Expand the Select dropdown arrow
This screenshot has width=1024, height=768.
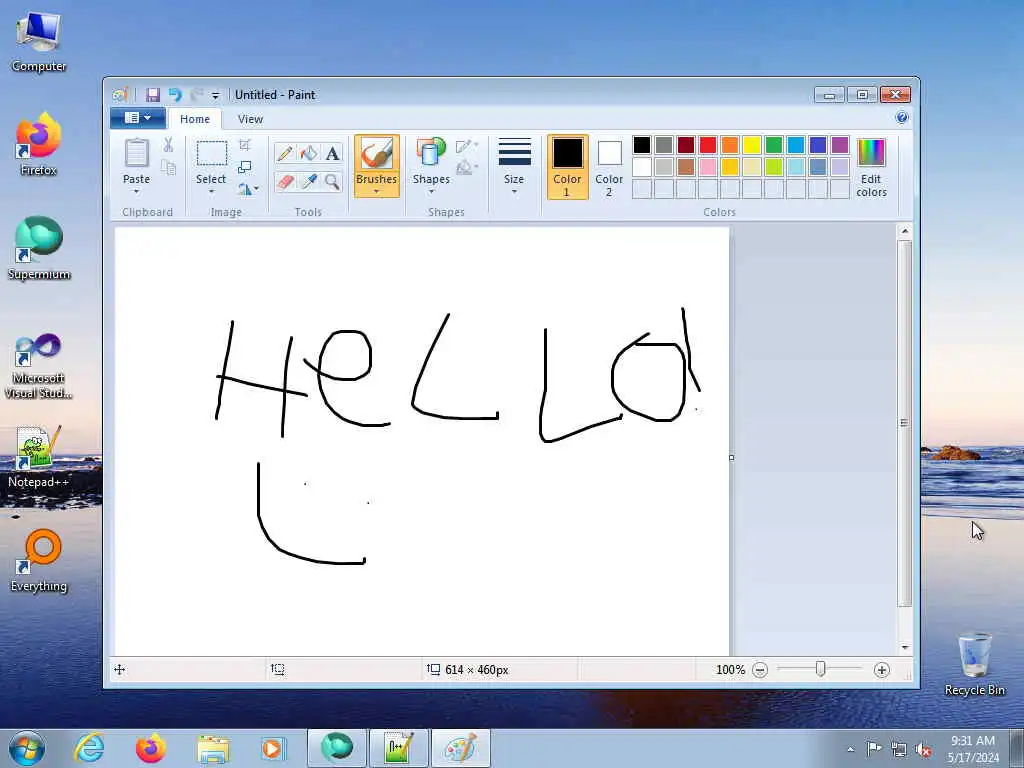211,191
